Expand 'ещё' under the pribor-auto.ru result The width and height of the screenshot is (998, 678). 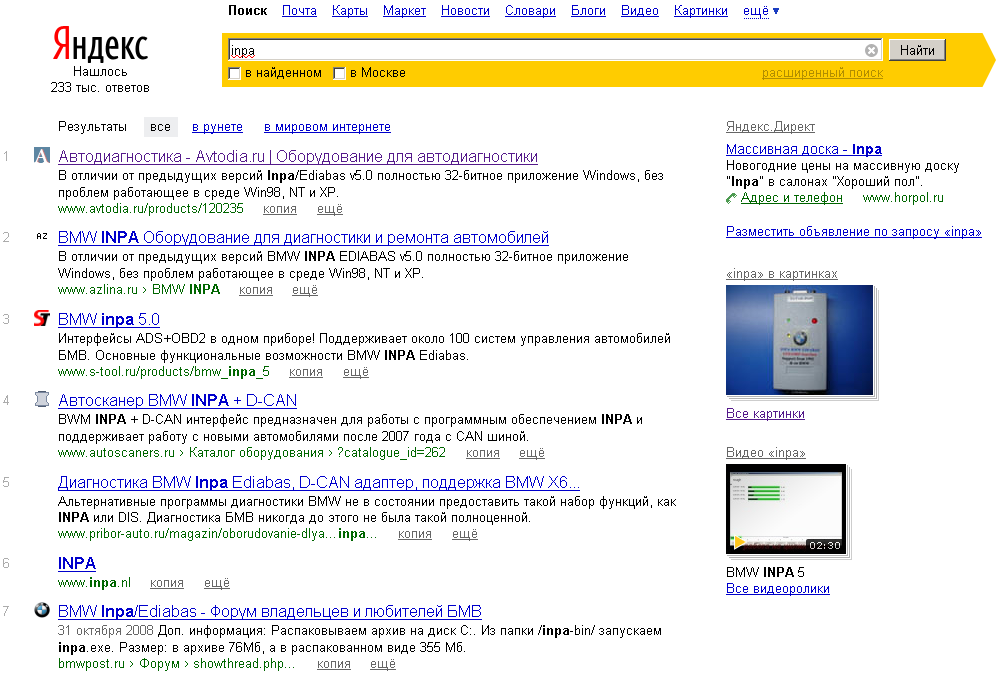pos(465,533)
